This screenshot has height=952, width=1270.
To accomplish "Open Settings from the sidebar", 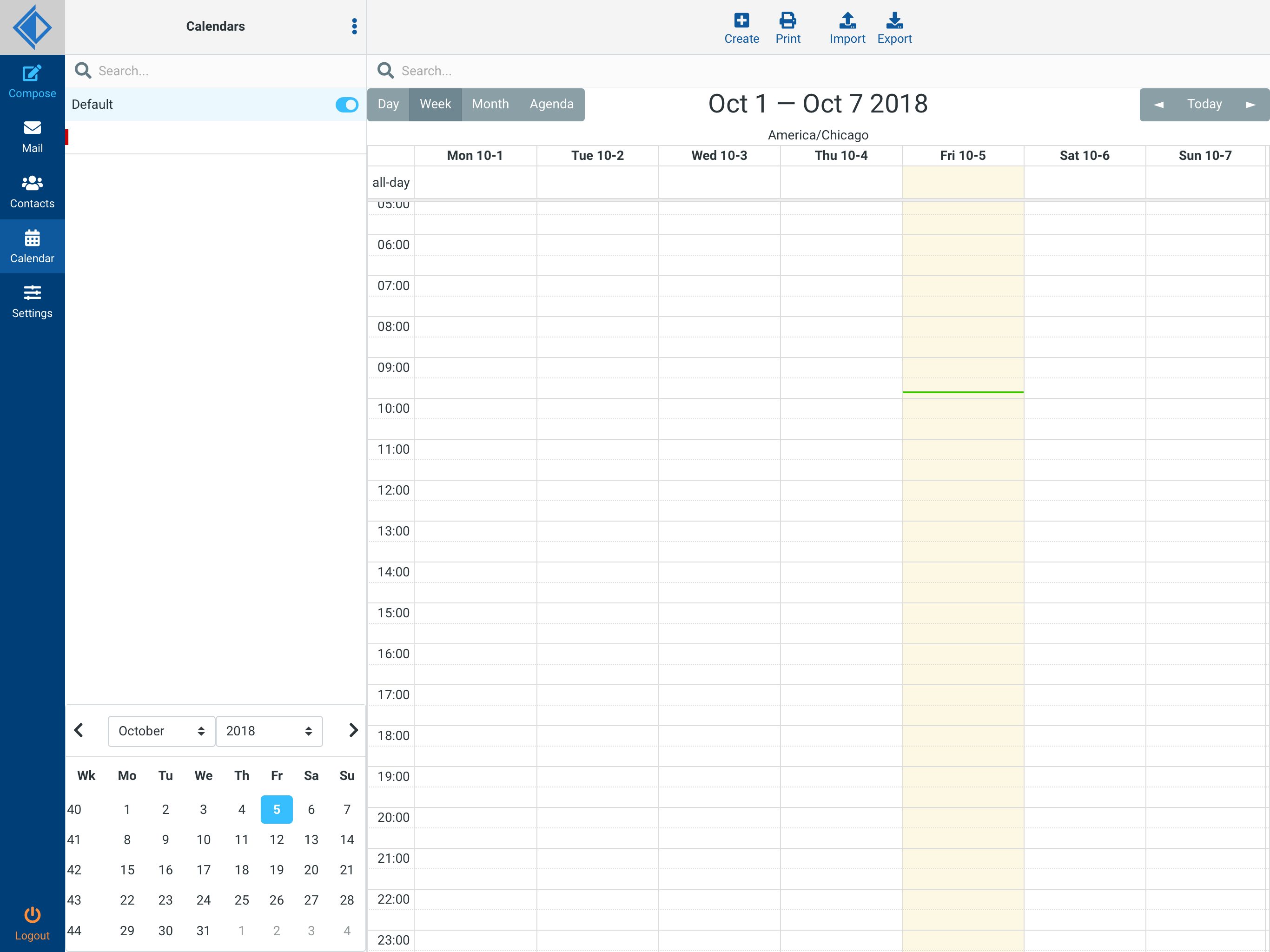I will 32,301.
